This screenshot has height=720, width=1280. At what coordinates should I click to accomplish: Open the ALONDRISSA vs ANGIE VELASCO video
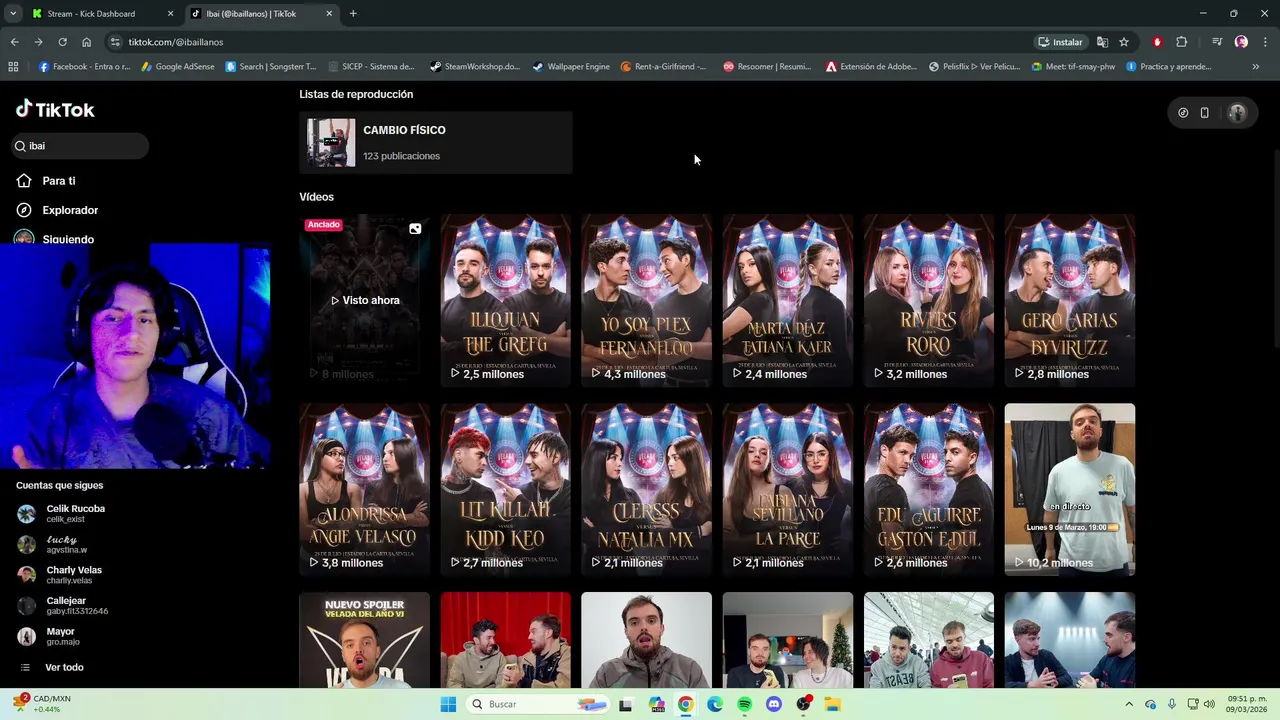(365, 489)
